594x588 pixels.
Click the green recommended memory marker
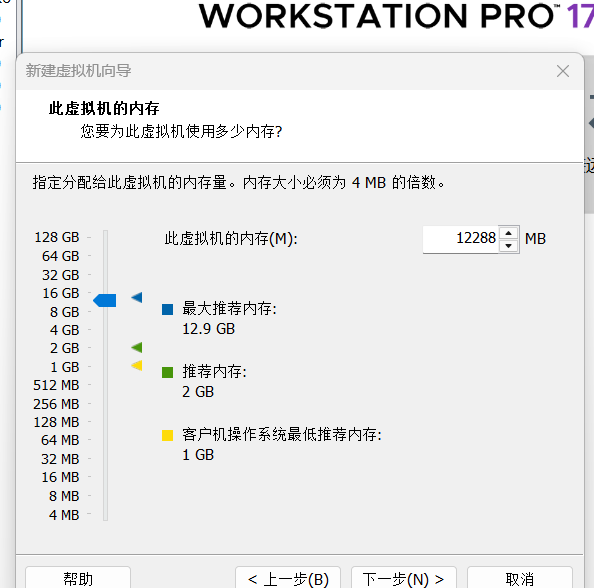(x=137, y=347)
